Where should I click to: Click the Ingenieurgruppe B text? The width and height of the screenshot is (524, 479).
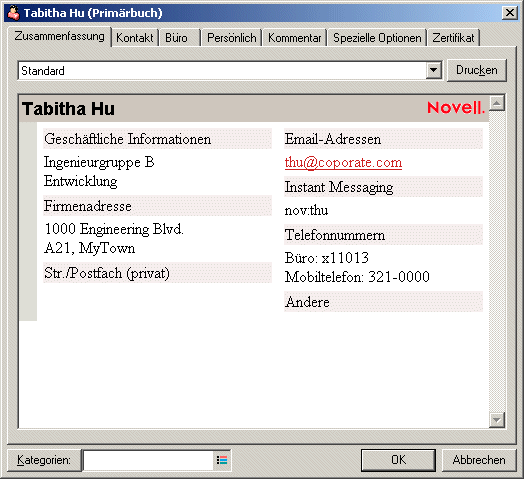coord(99,162)
